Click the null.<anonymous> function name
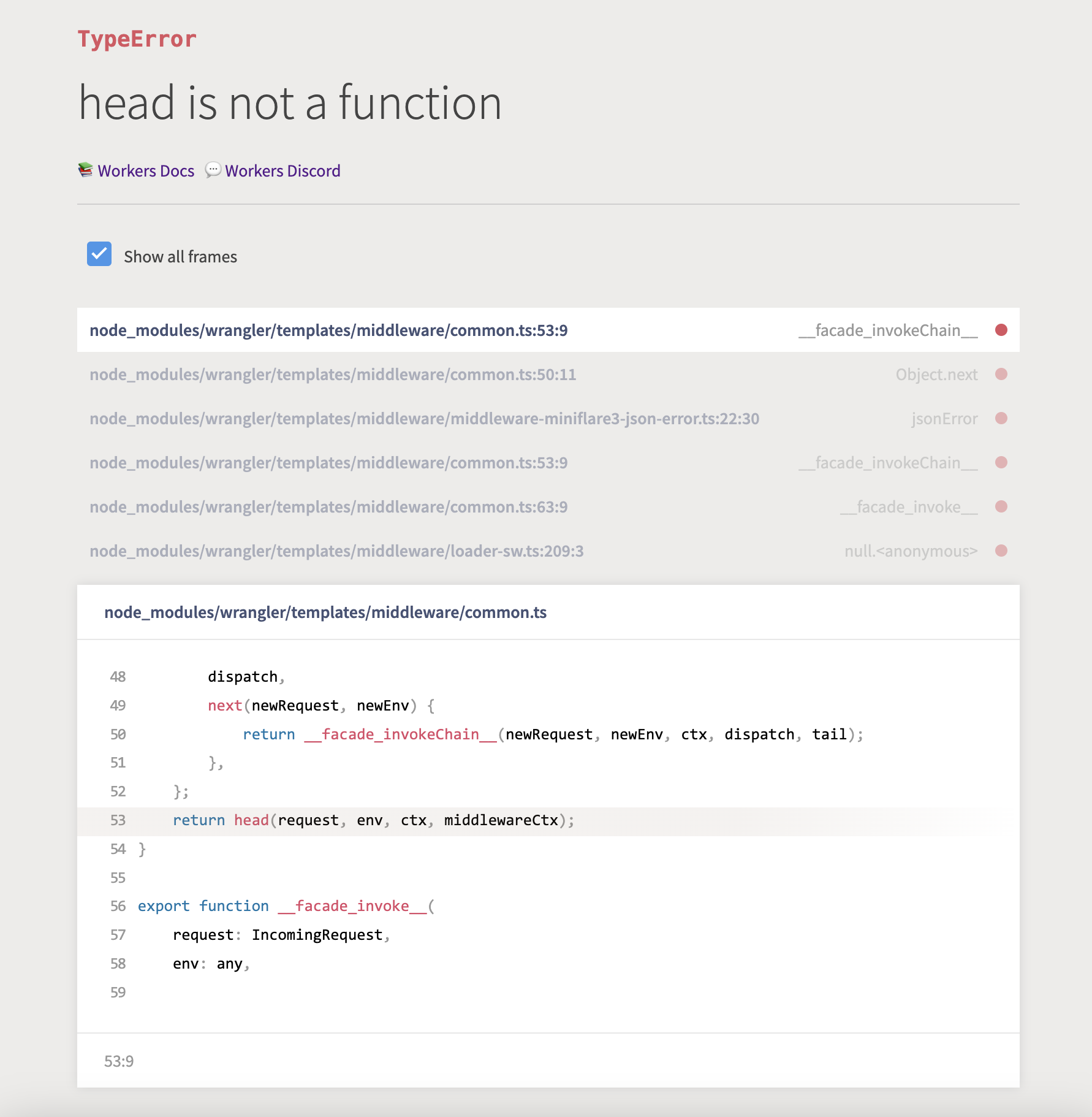Viewport: 1092px width, 1117px height. click(911, 551)
